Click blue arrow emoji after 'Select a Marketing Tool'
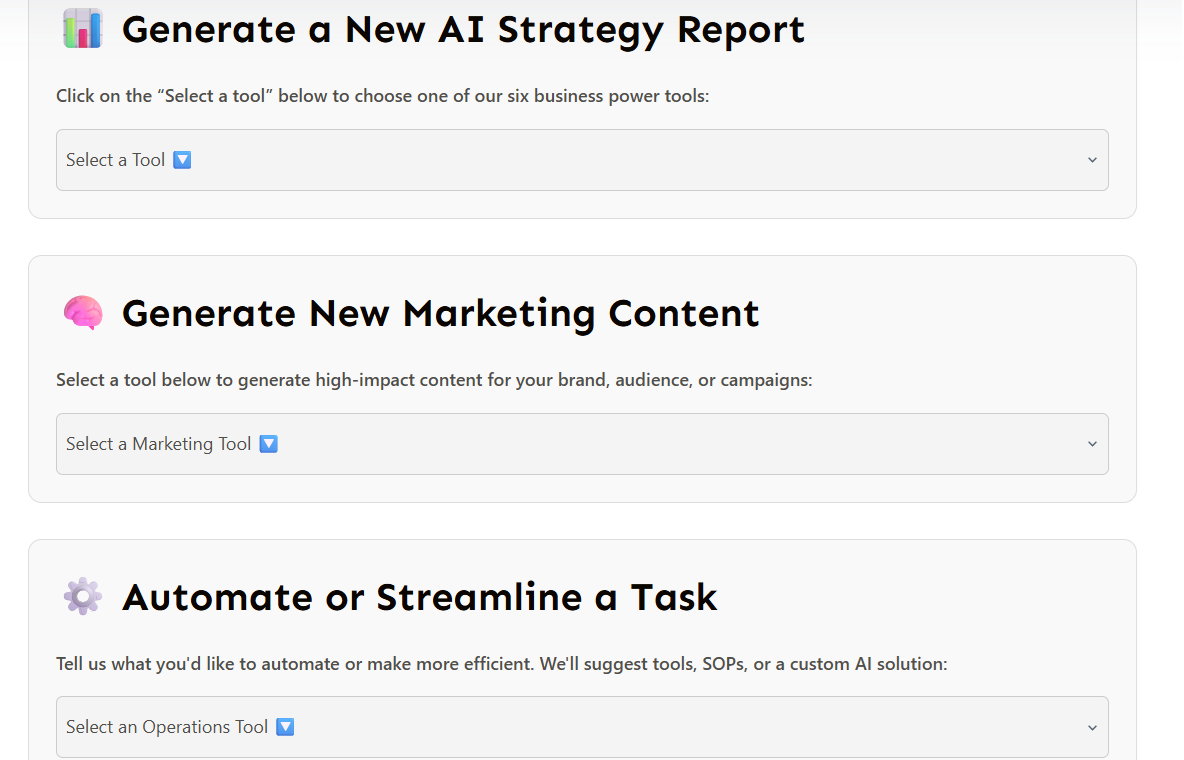Screen dimensions: 1184x760 [x=268, y=444]
